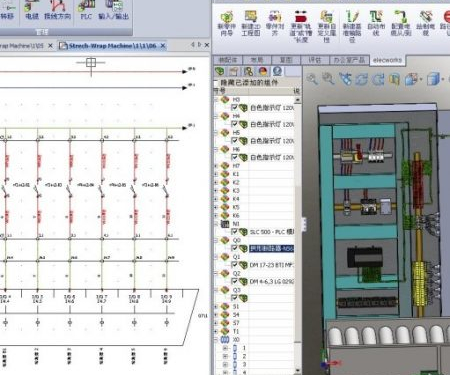Click the rotate view icon in viewport toolbar
450x375 pixels.
[362, 79]
